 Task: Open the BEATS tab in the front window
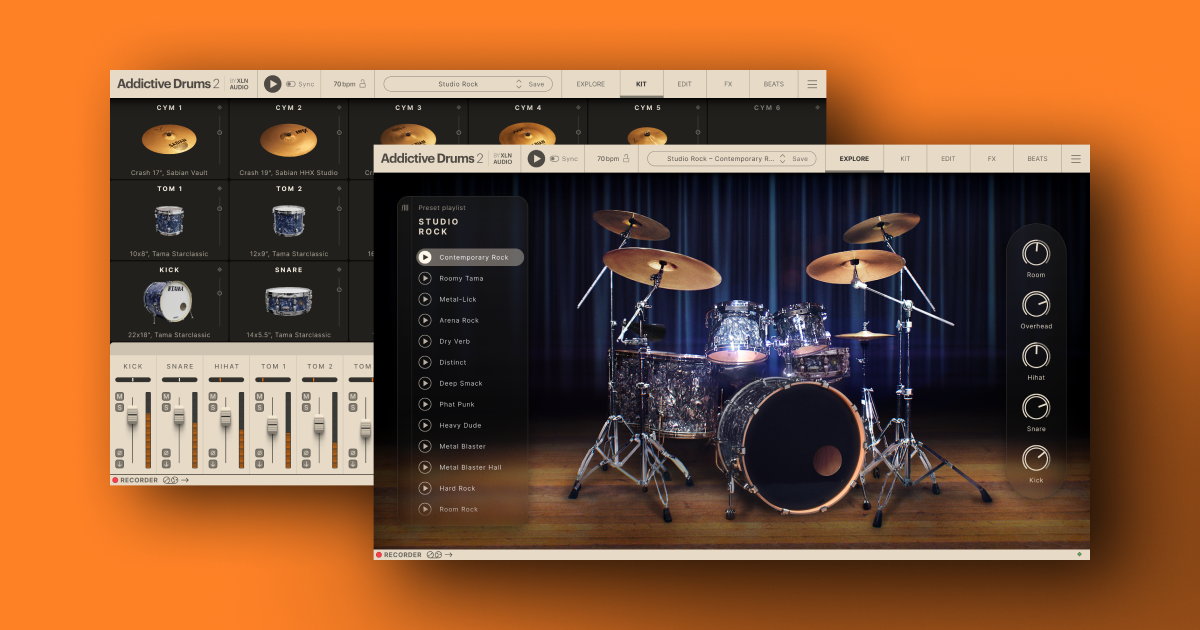click(x=1037, y=159)
